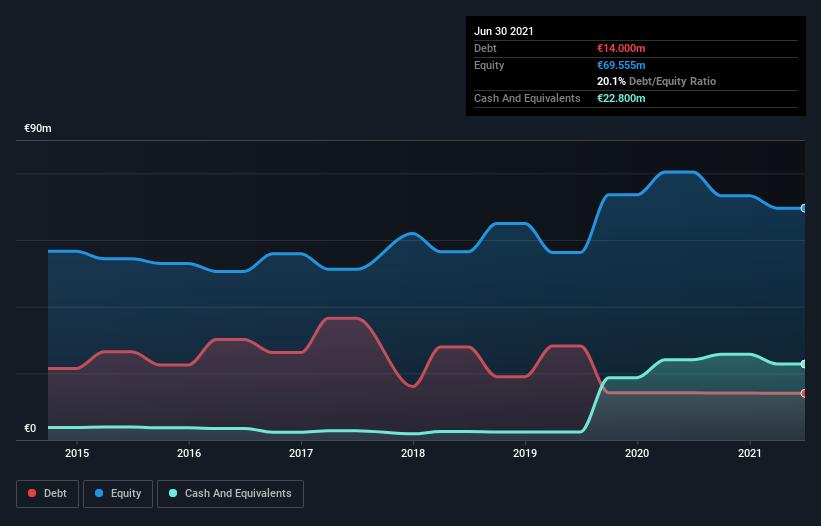Click the €69.555m equity value

coord(621,65)
